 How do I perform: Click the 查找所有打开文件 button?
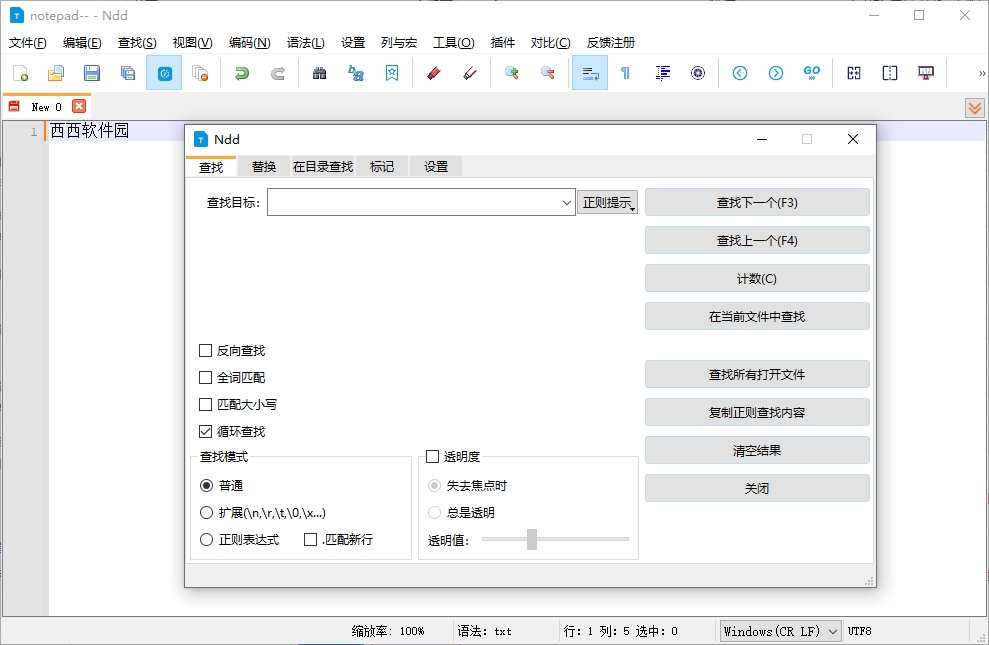click(x=757, y=375)
